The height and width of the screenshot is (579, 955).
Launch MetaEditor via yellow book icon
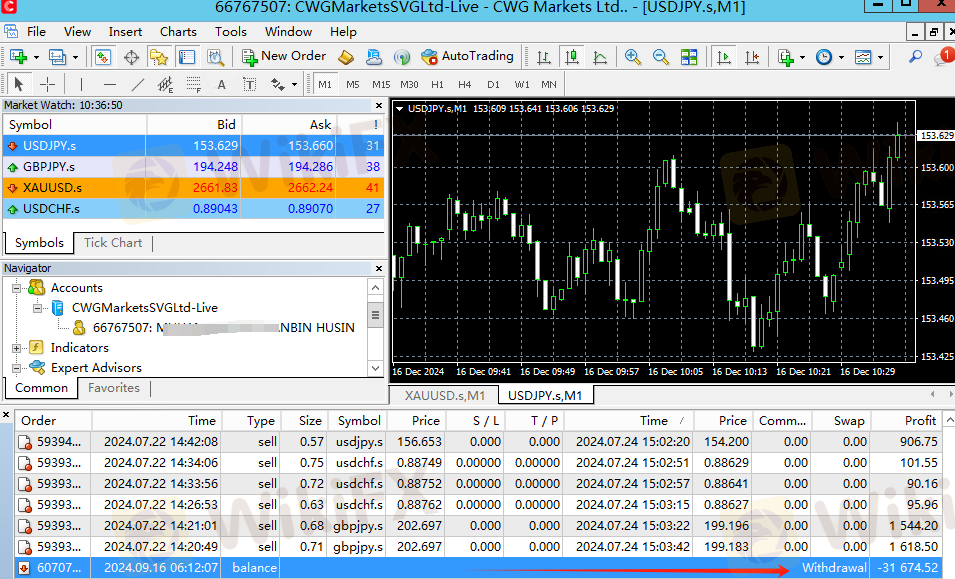click(x=346, y=57)
